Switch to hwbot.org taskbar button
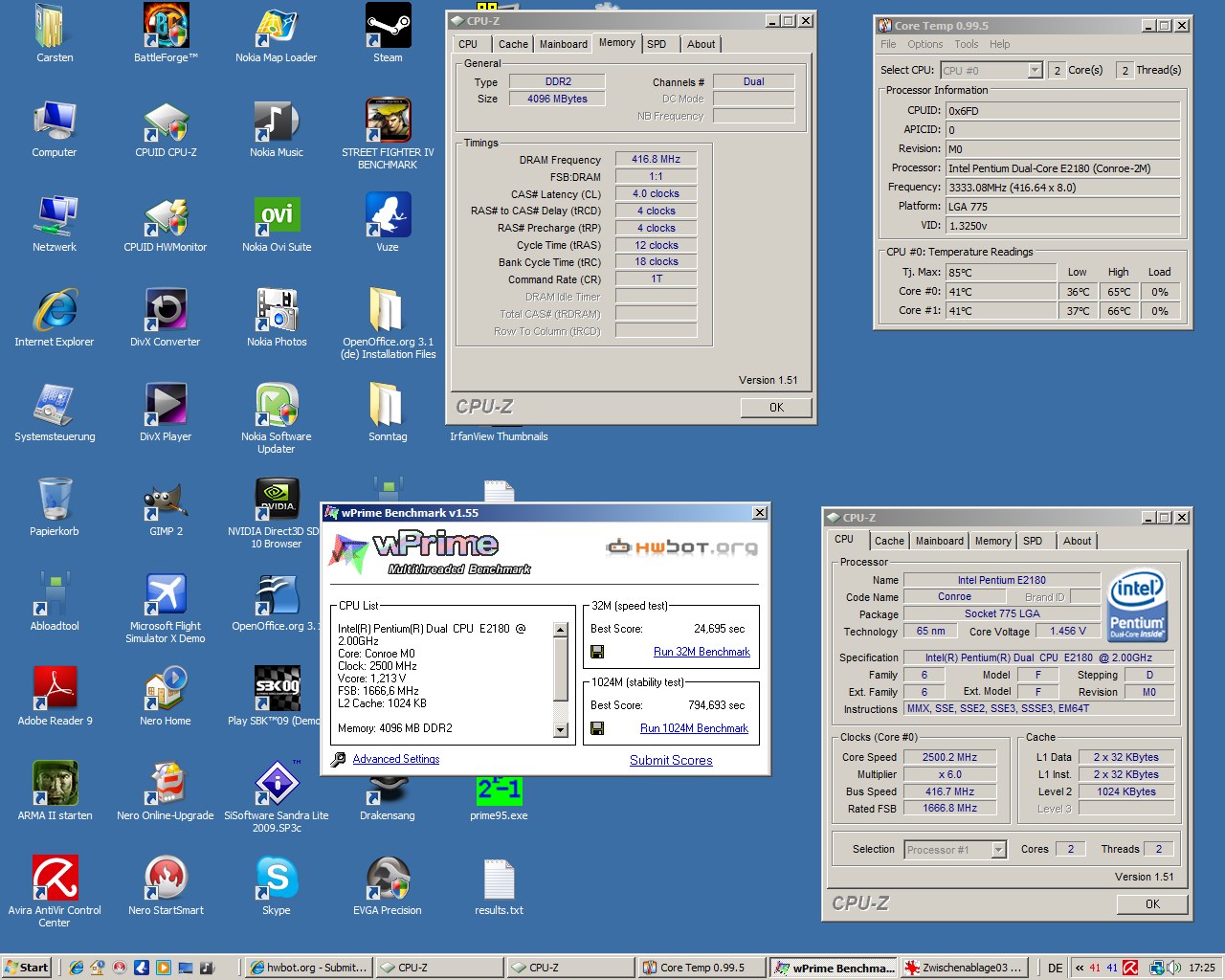 pyautogui.click(x=308, y=968)
